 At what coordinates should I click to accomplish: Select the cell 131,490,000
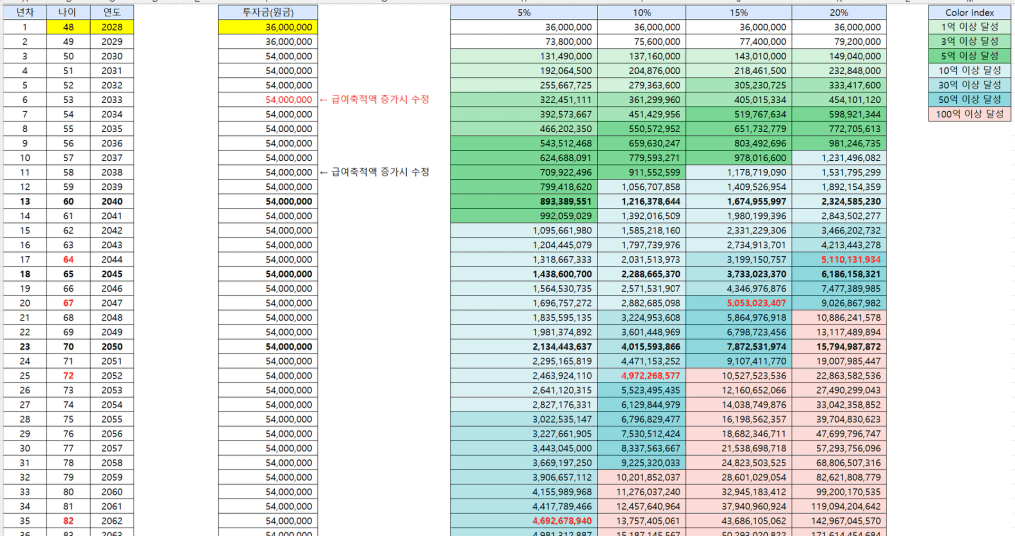(x=524, y=56)
